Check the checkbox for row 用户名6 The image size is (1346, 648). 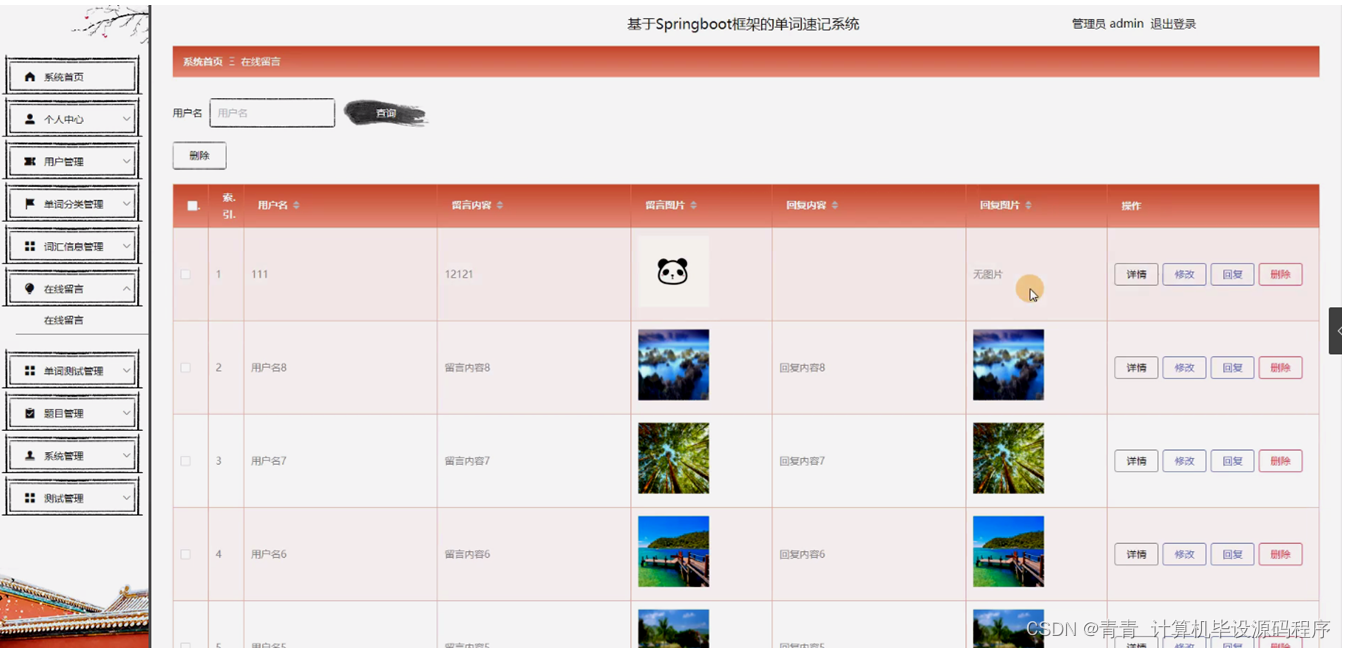185,554
